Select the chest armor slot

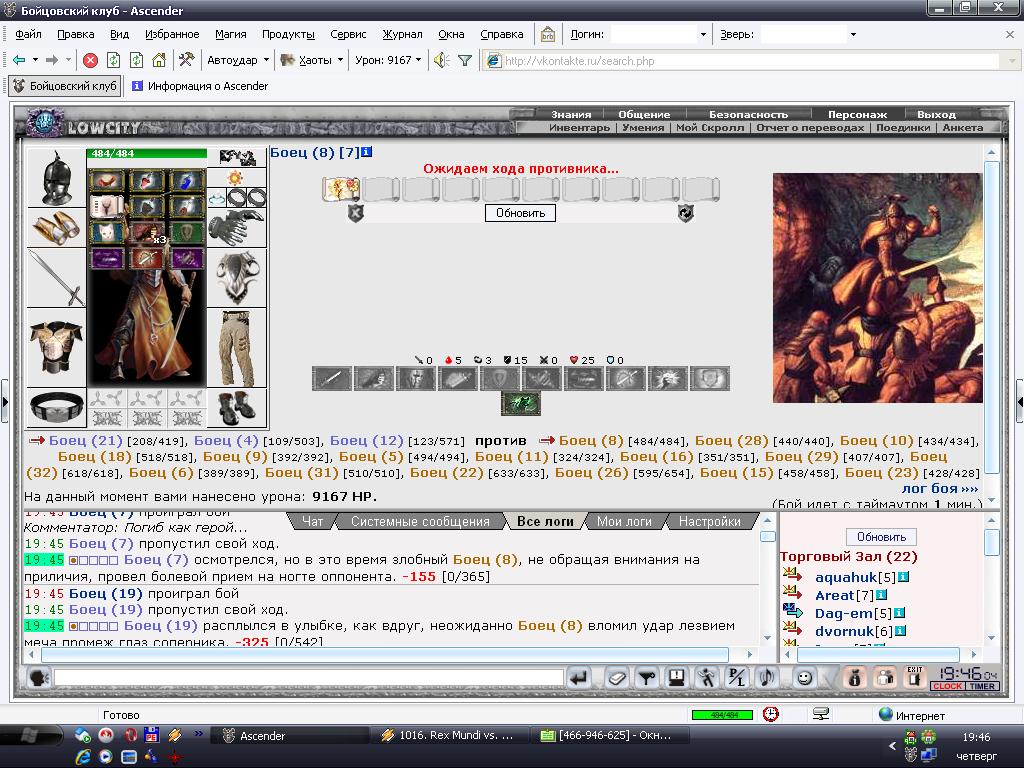pos(56,347)
